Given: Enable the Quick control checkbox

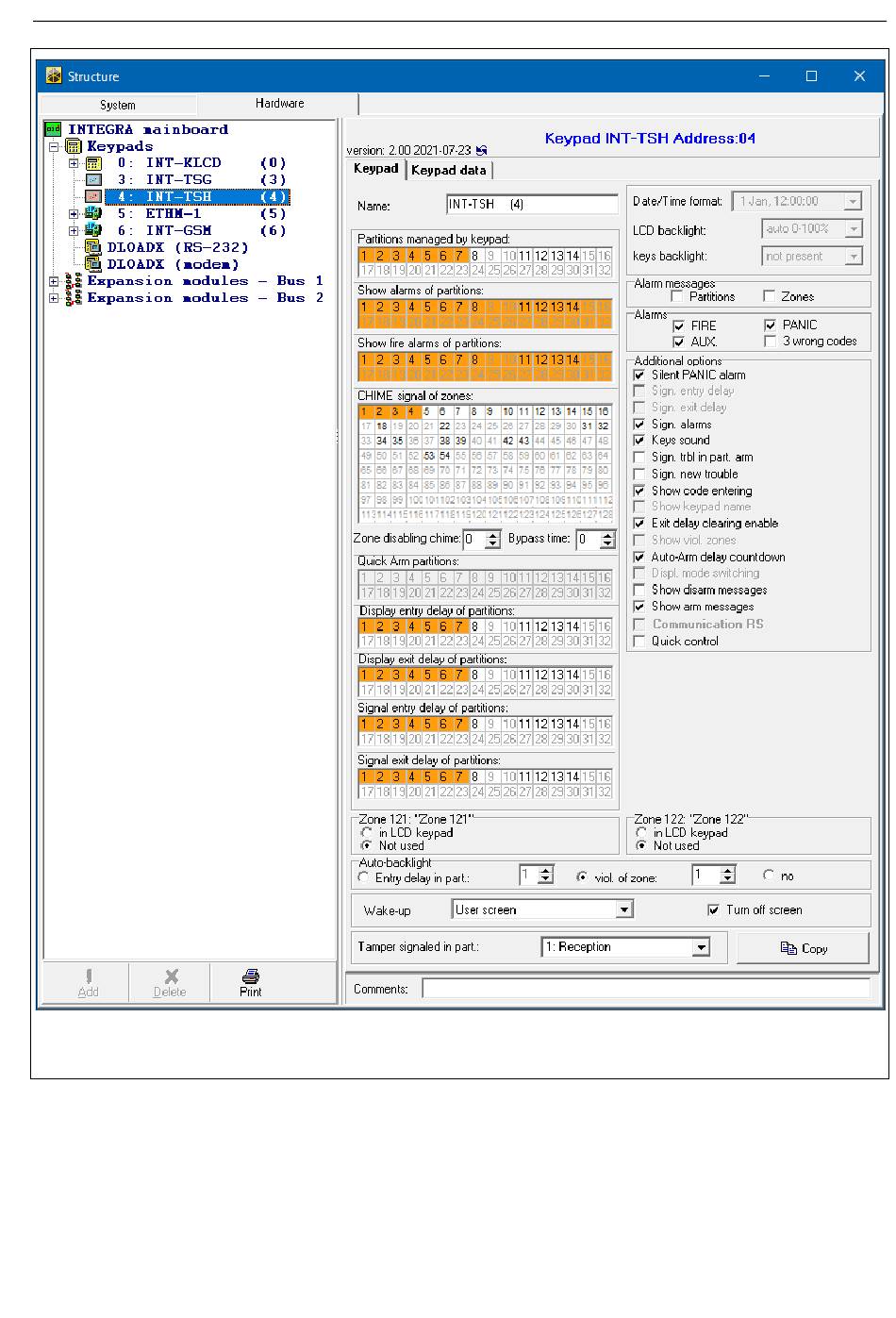Looking at the screenshot, I should pyautogui.click(x=639, y=642).
